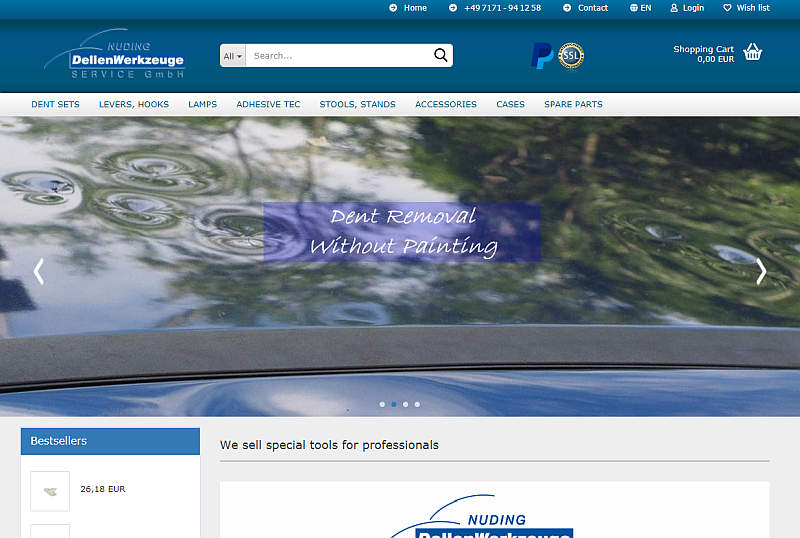Click the shopping basket icon
800x538 pixels.
[x=753, y=52]
